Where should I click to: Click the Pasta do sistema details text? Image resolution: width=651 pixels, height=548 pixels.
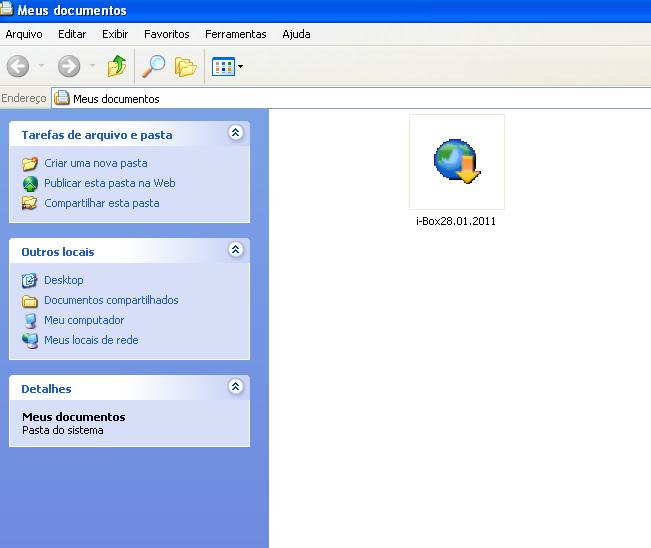pyautogui.click(x=63, y=430)
